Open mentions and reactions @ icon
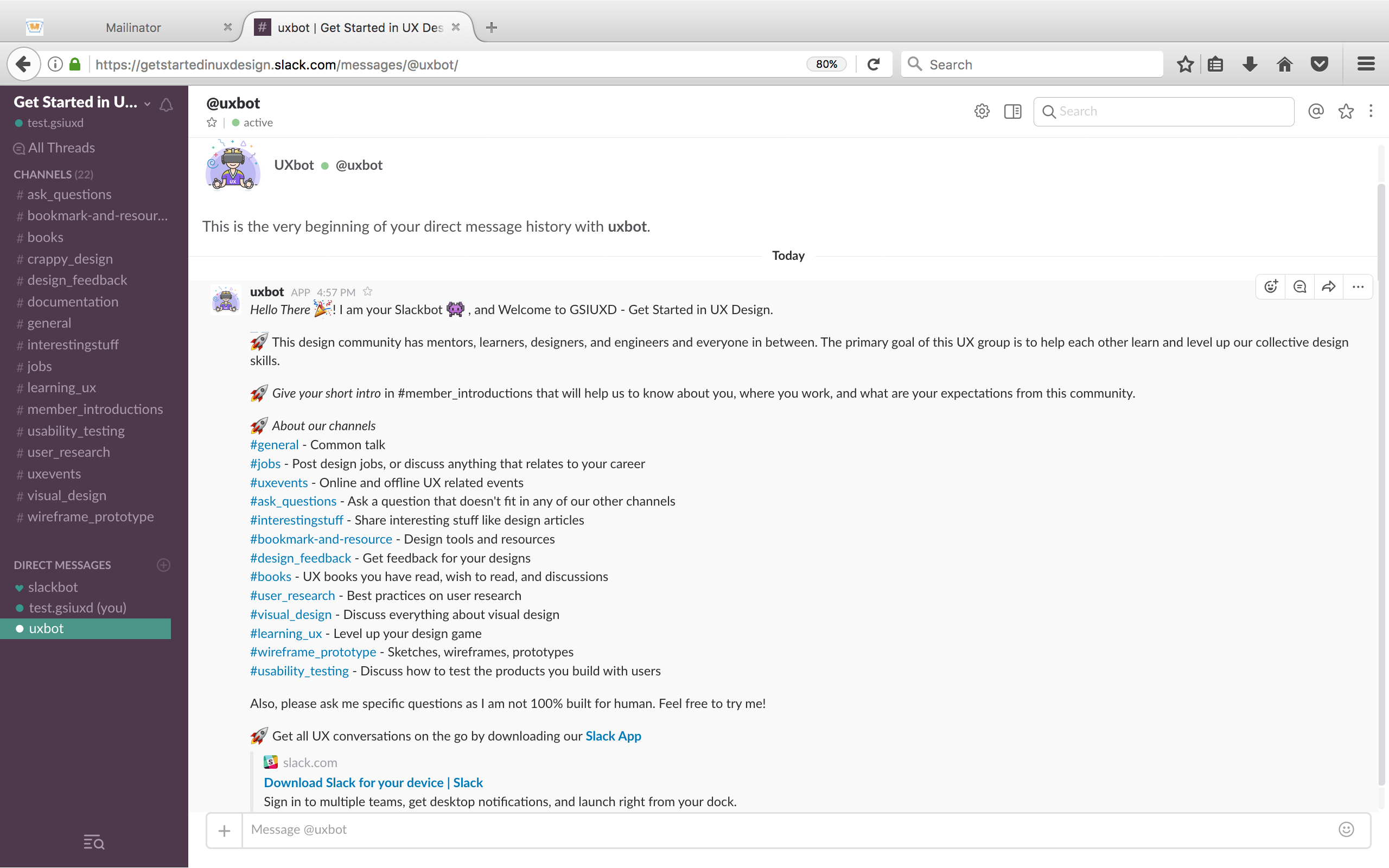 click(1316, 111)
